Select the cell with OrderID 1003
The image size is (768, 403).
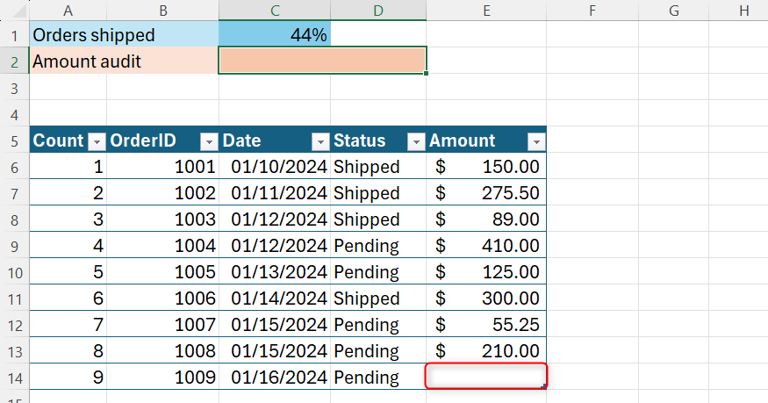(163, 219)
